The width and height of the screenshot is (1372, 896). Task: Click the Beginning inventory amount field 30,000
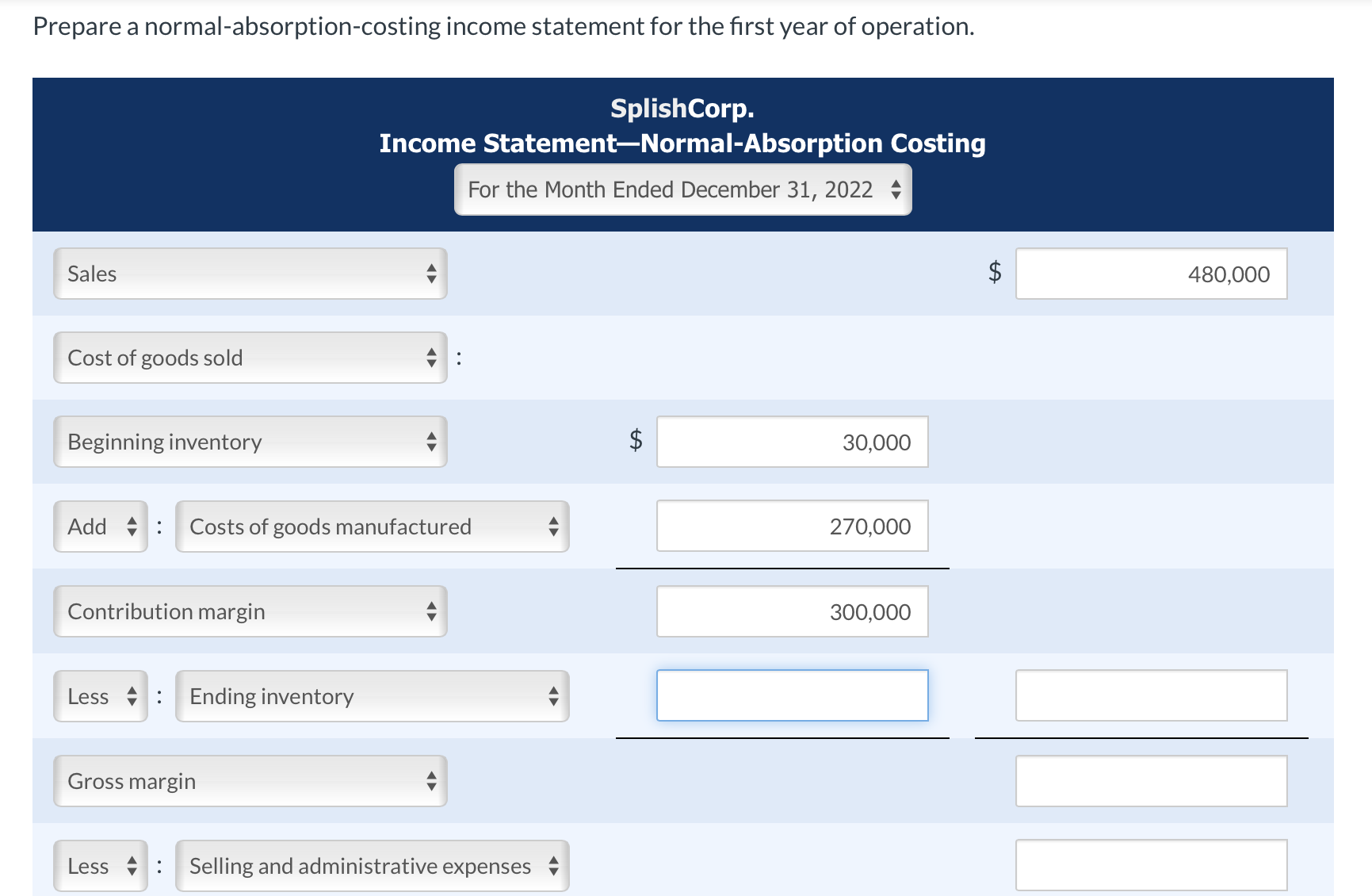[792, 442]
